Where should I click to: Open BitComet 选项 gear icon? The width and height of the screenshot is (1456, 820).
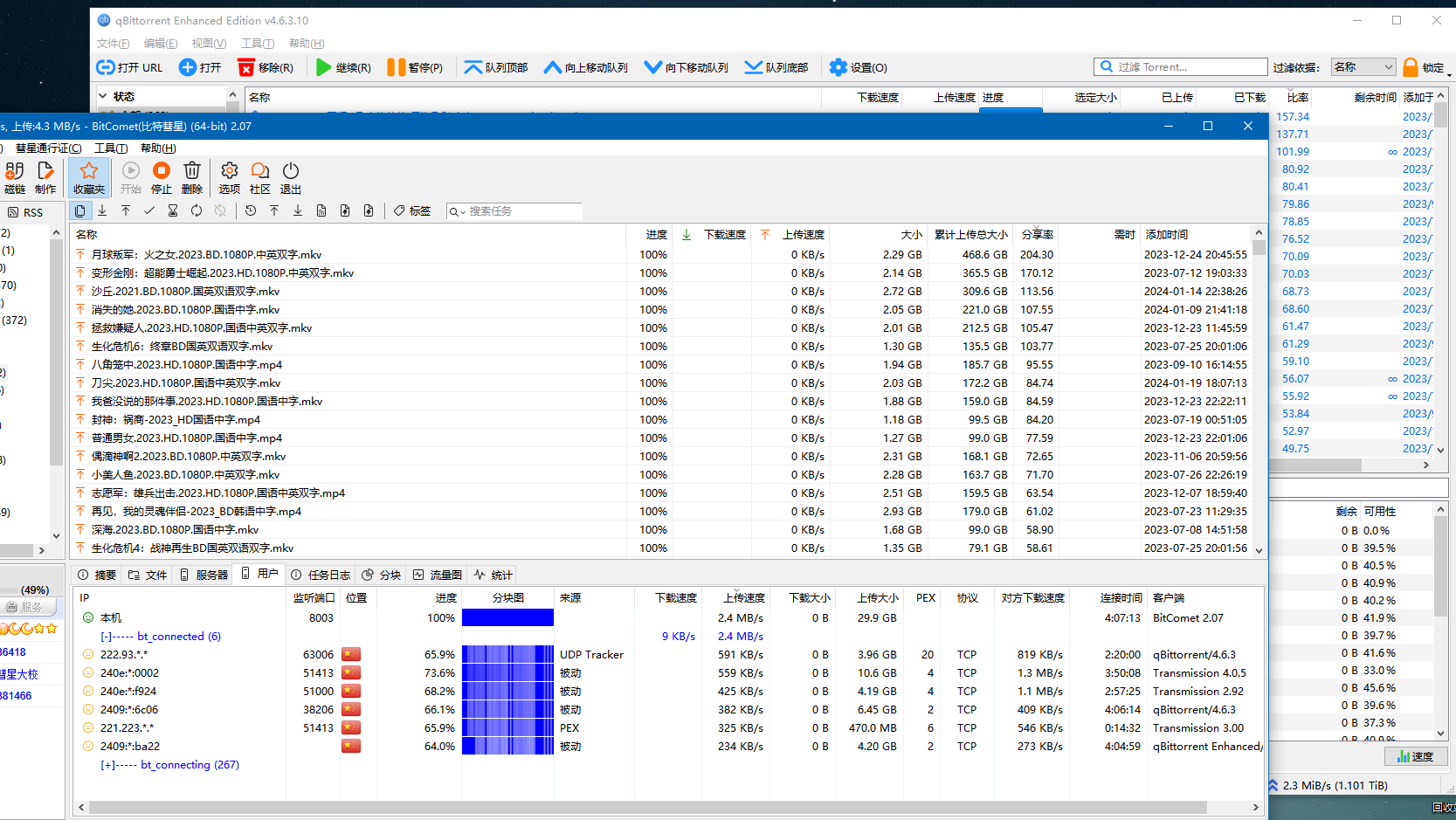230,177
